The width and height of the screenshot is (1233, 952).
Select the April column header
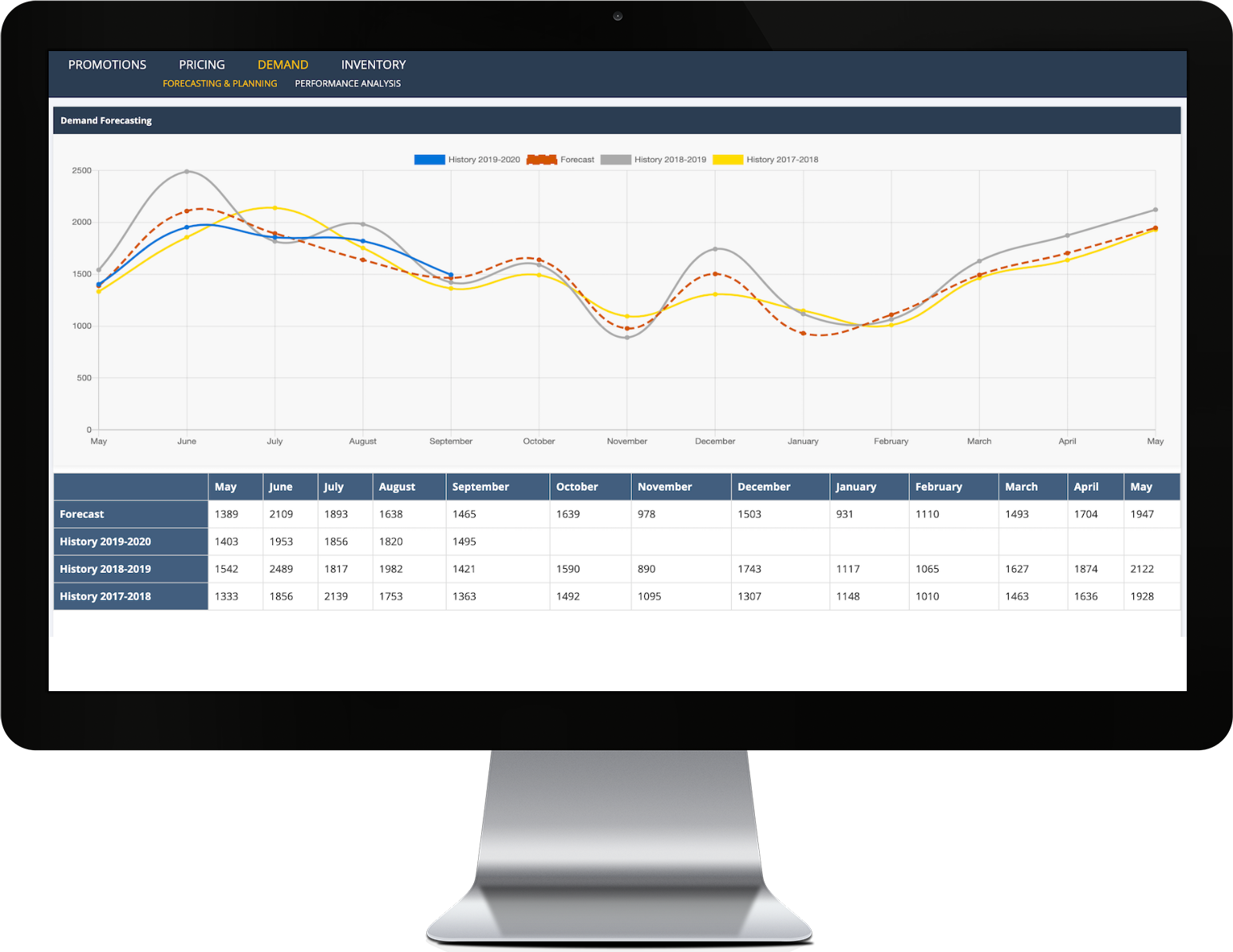click(x=1096, y=487)
